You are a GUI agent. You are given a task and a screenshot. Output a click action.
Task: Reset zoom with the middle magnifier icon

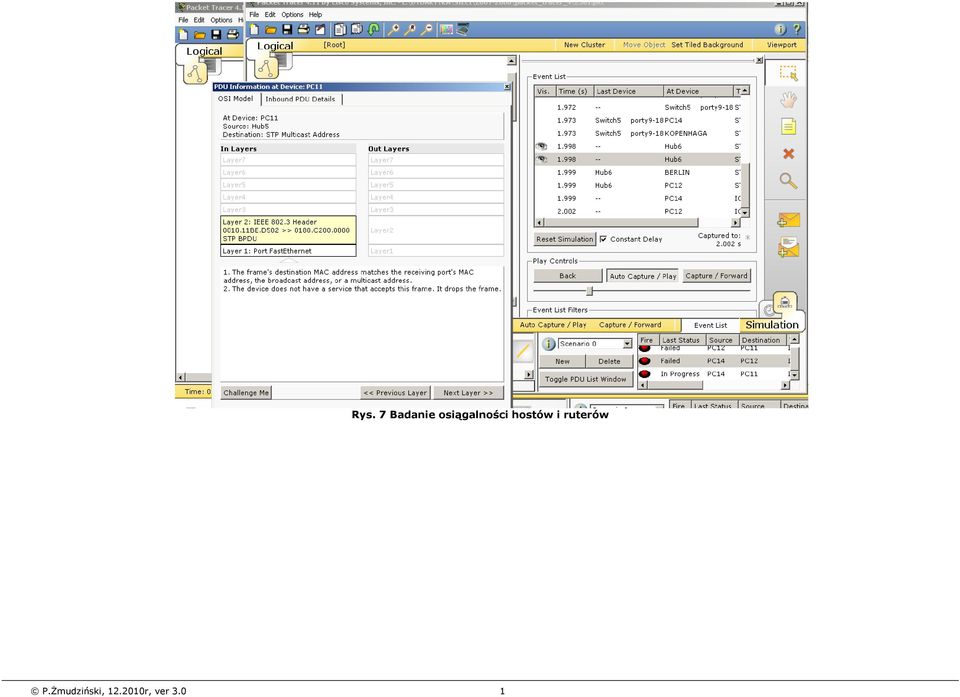pos(410,29)
